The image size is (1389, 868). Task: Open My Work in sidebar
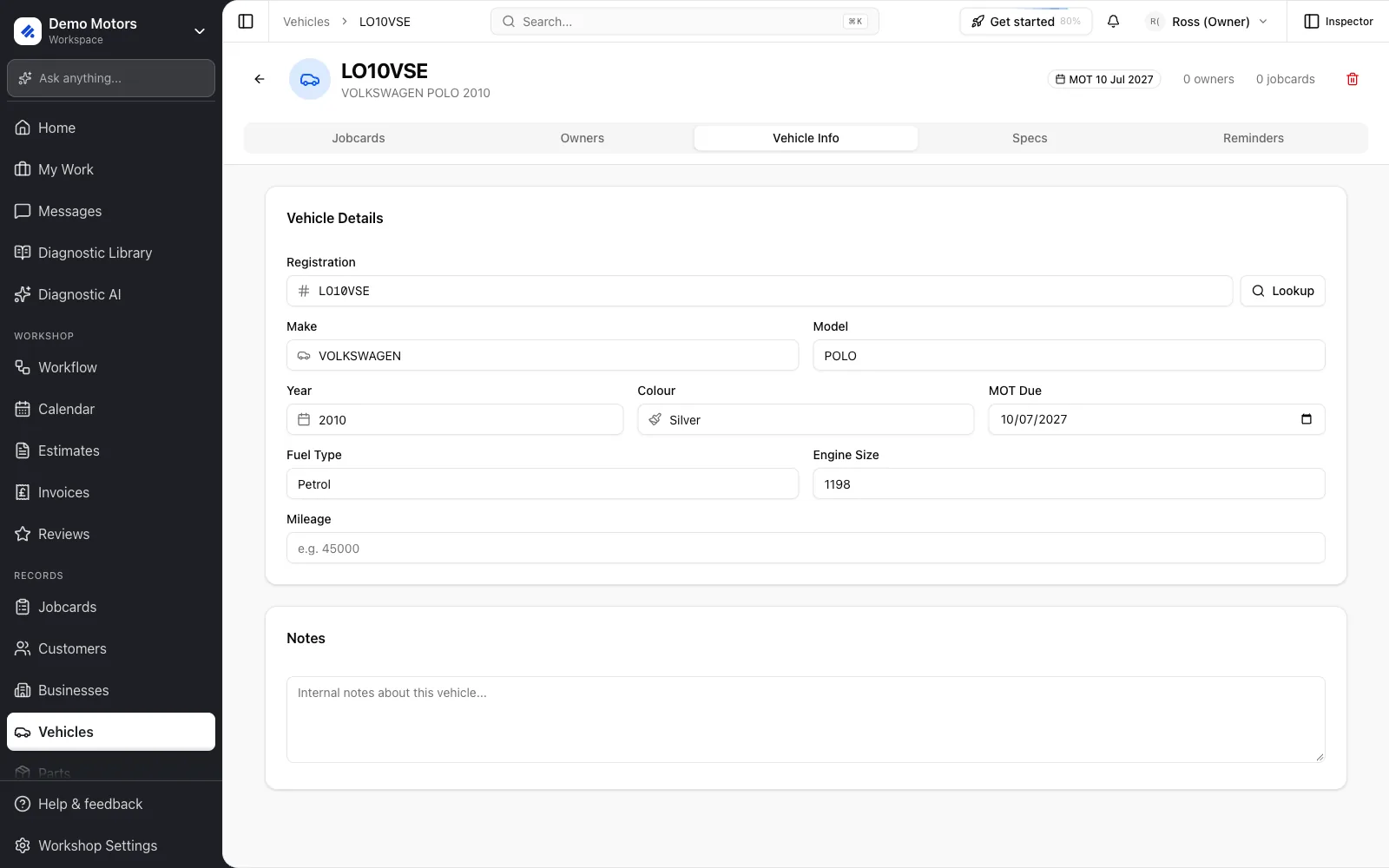[x=111, y=169]
